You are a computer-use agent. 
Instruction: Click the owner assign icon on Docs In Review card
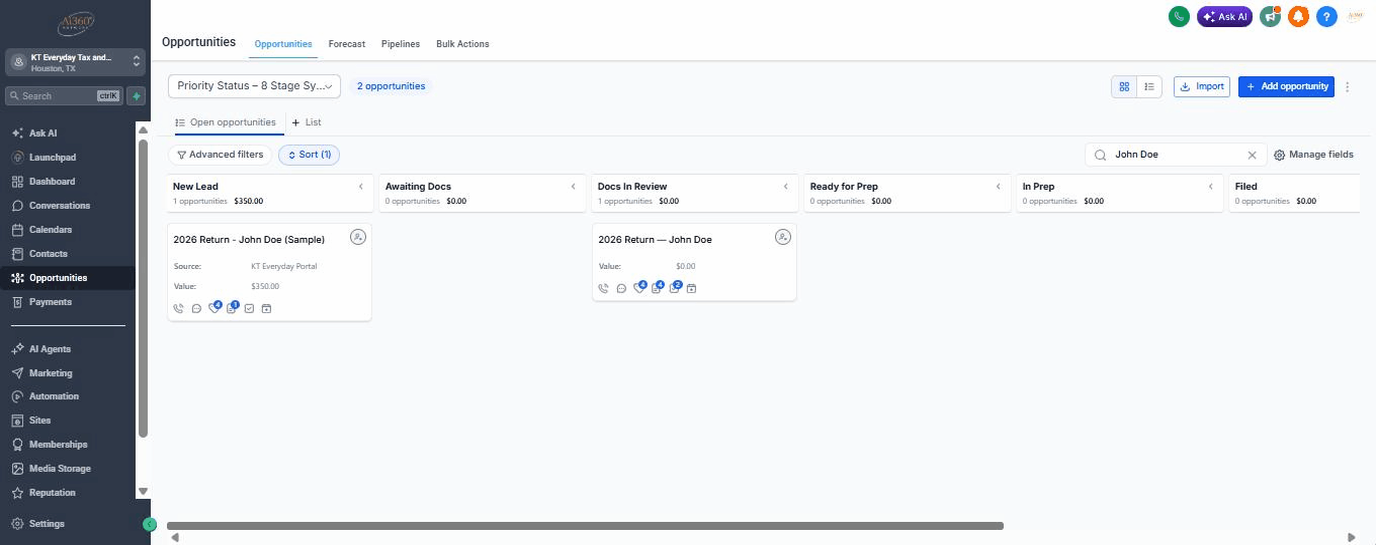(x=783, y=237)
